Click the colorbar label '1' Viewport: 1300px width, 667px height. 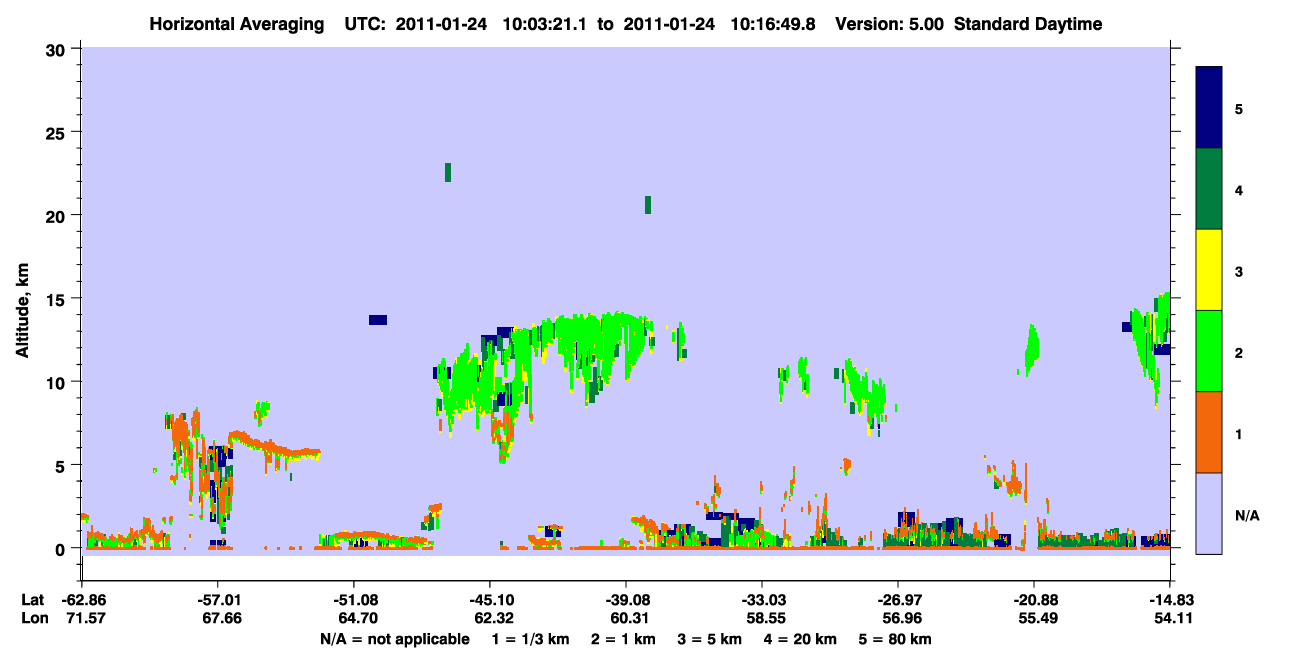pos(1239,433)
